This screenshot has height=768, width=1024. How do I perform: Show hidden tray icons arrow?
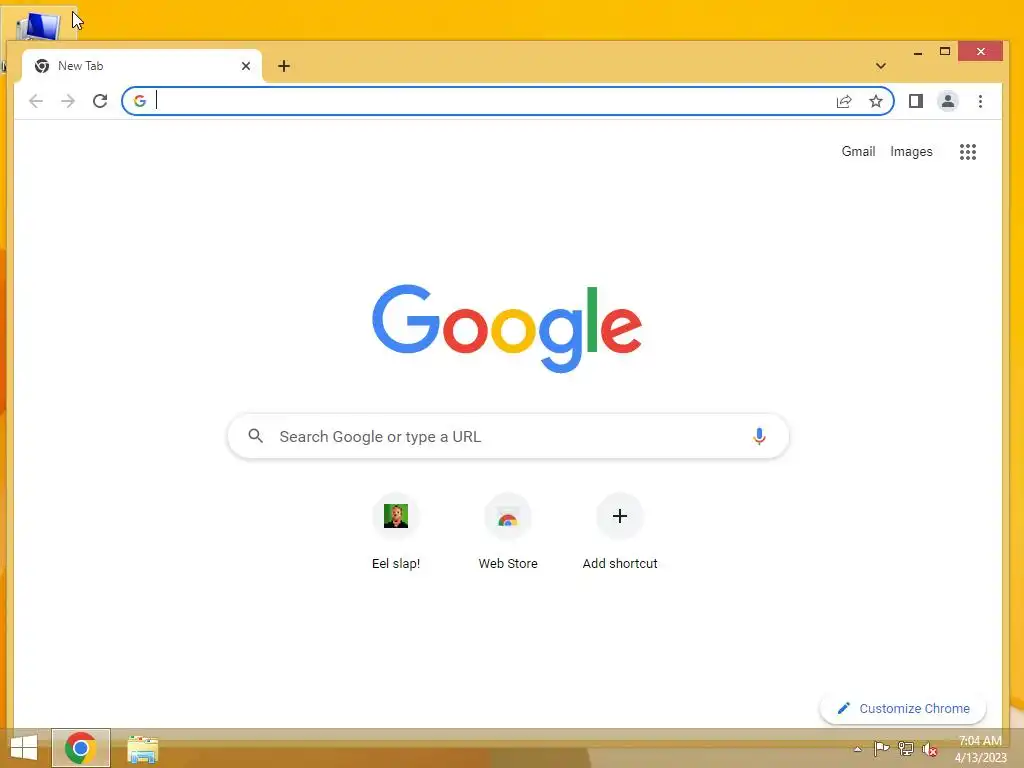[857, 749]
